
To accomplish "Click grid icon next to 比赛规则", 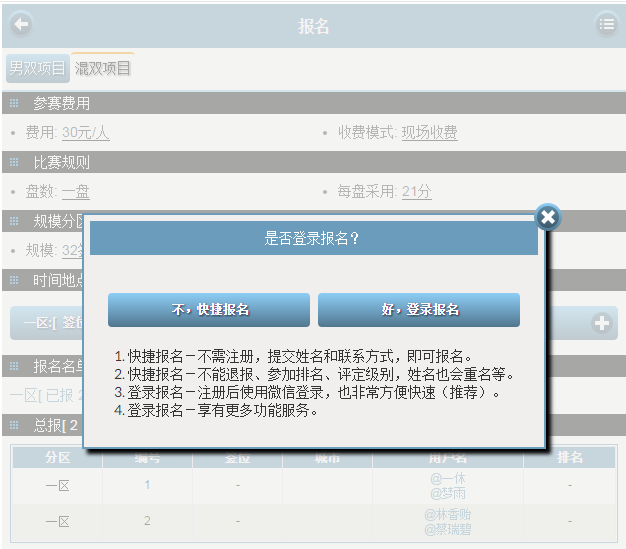I will 14,162.
